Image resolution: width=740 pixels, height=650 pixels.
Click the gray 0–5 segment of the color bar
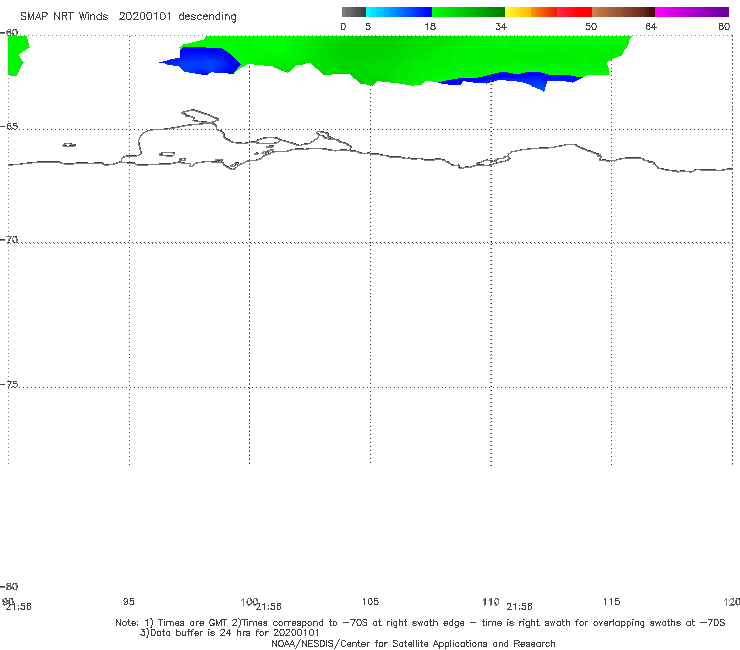click(353, 12)
